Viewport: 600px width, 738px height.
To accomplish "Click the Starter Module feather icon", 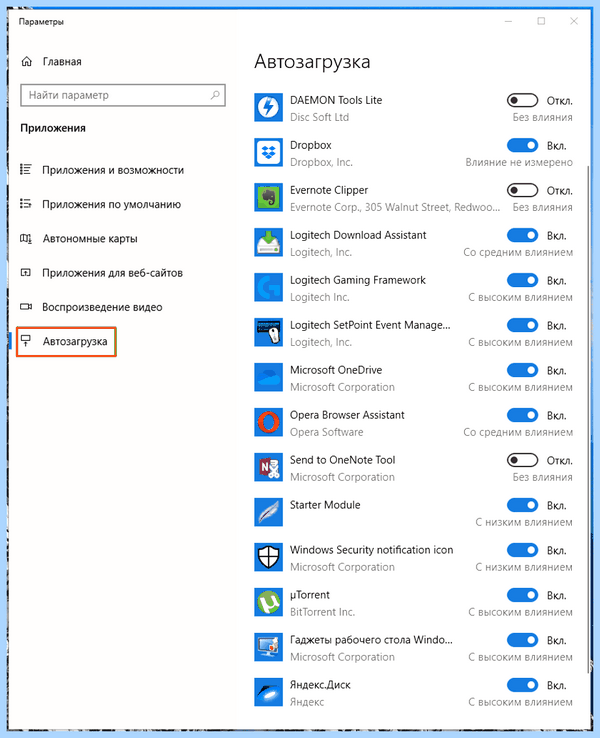I will tap(268, 512).
